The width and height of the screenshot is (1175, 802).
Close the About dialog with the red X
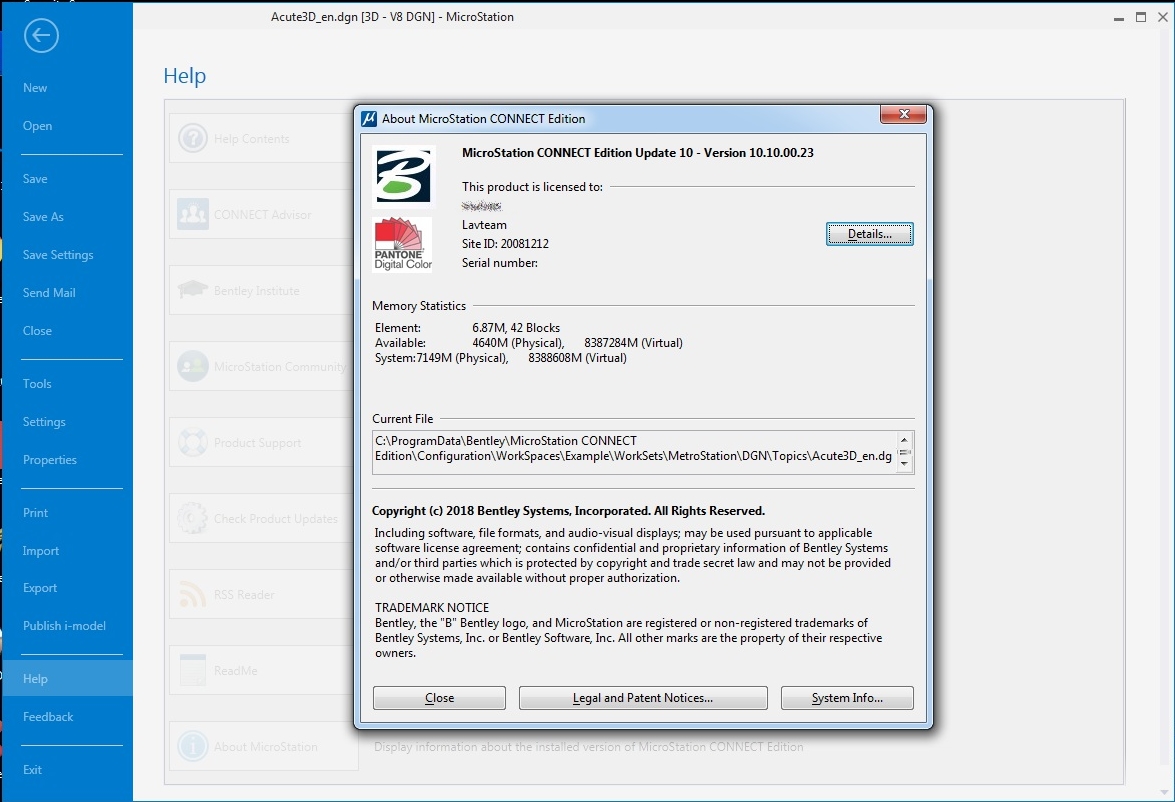coord(904,114)
